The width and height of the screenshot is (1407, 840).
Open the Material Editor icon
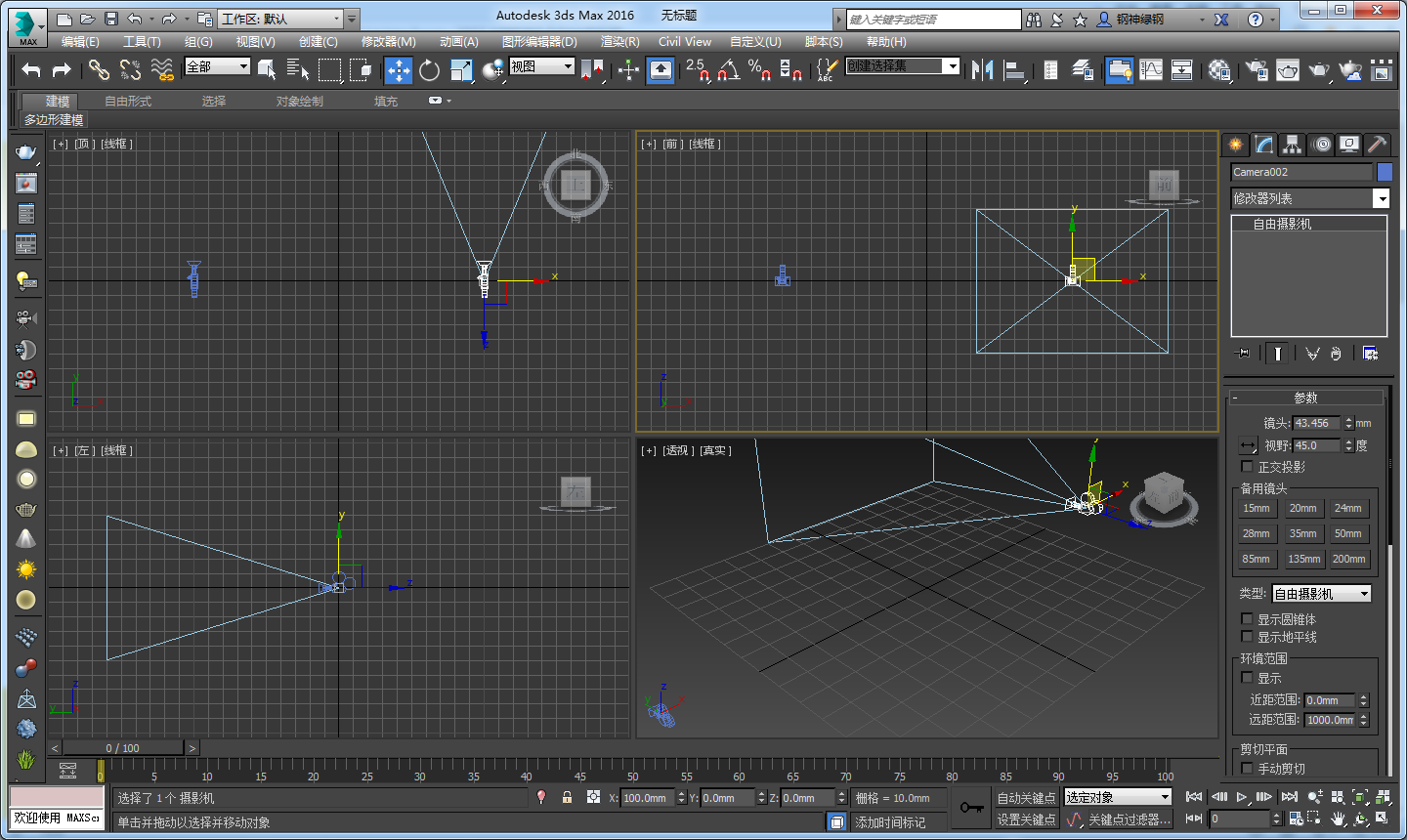pyautogui.click(x=1219, y=69)
